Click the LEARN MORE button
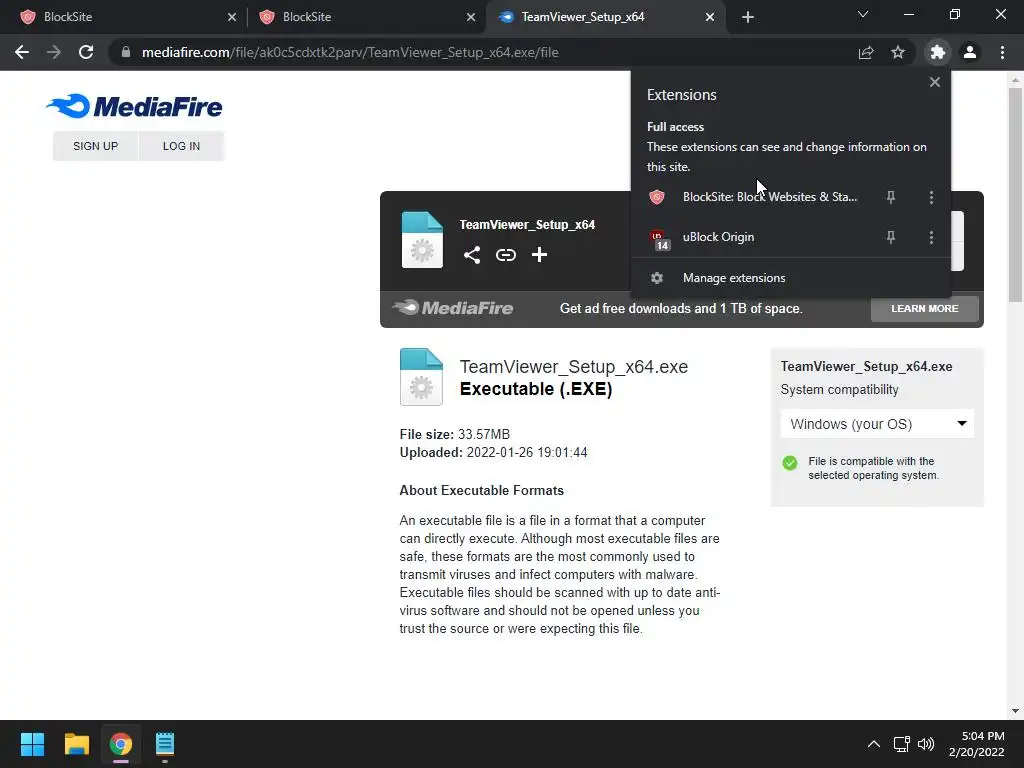 [x=925, y=308]
